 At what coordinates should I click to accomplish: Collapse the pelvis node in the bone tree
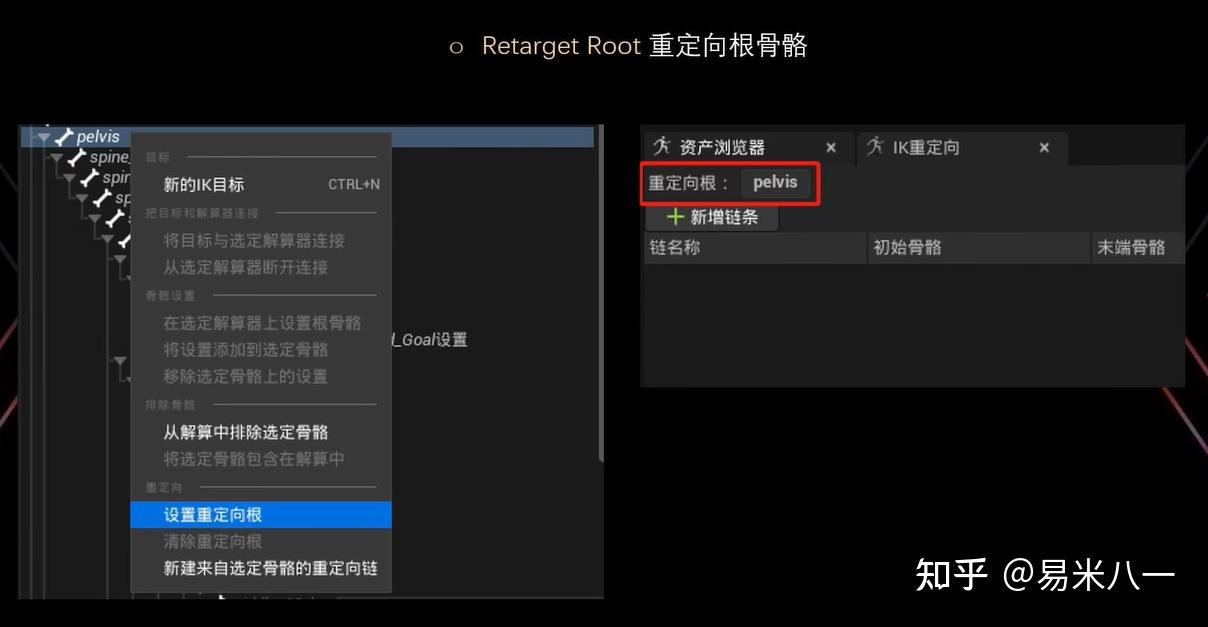point(44,136)
